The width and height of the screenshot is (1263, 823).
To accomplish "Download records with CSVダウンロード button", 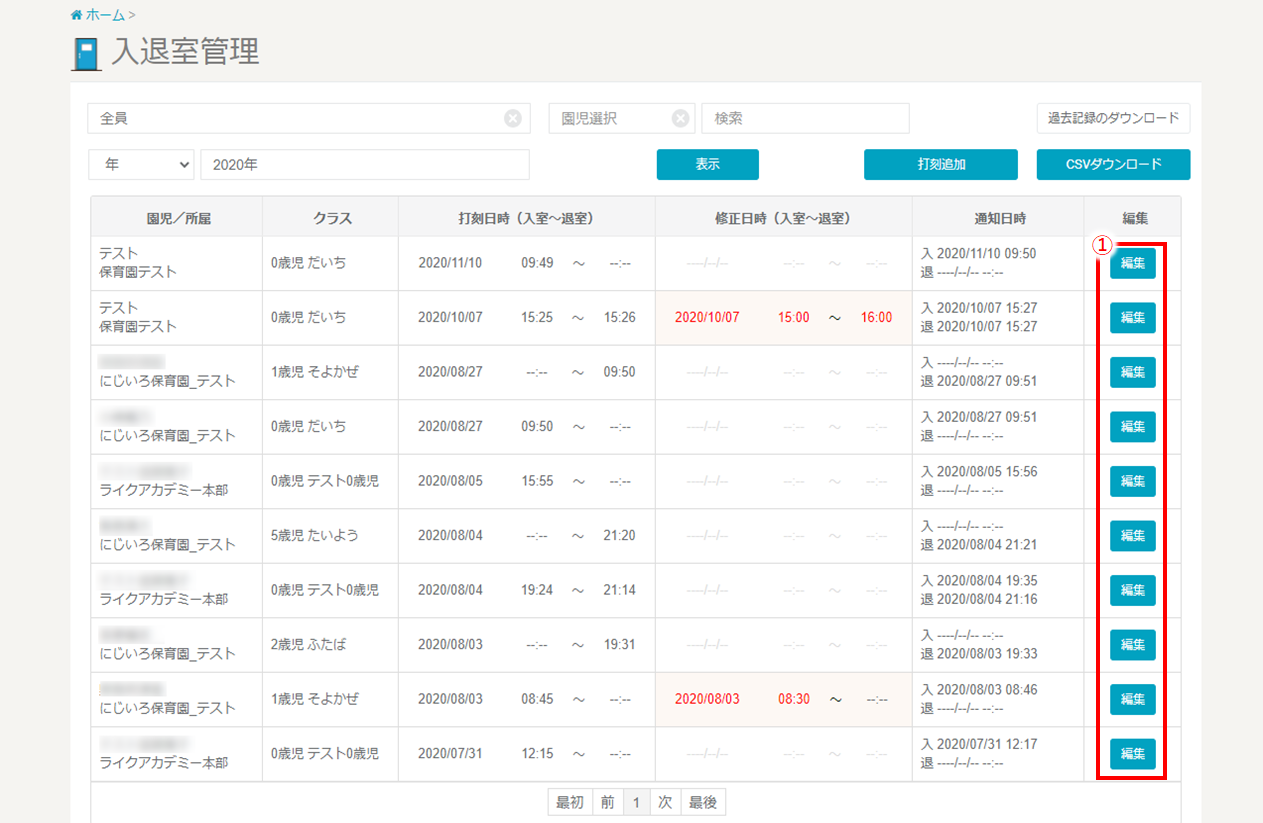I will (1113, 165).
